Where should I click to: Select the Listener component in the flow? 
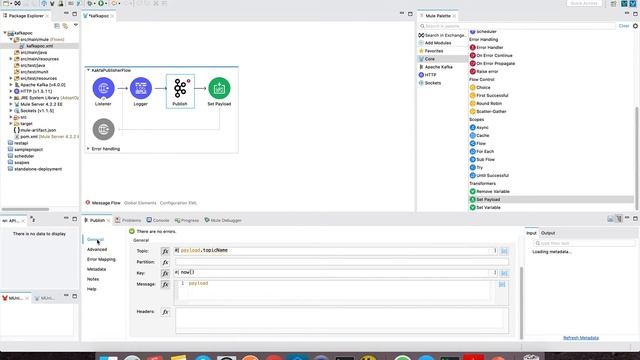103,89
